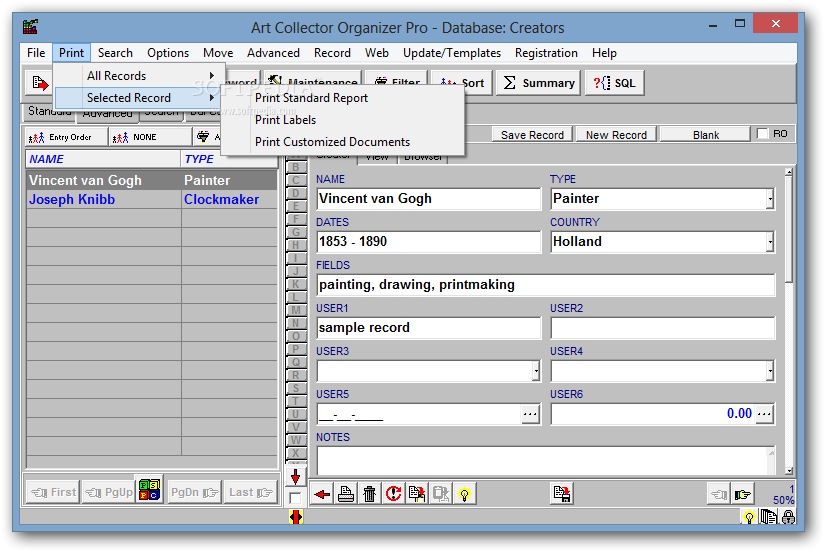825x552 pixels.
Task: Open the Summary sigma toolbar button
Action: 539,83
